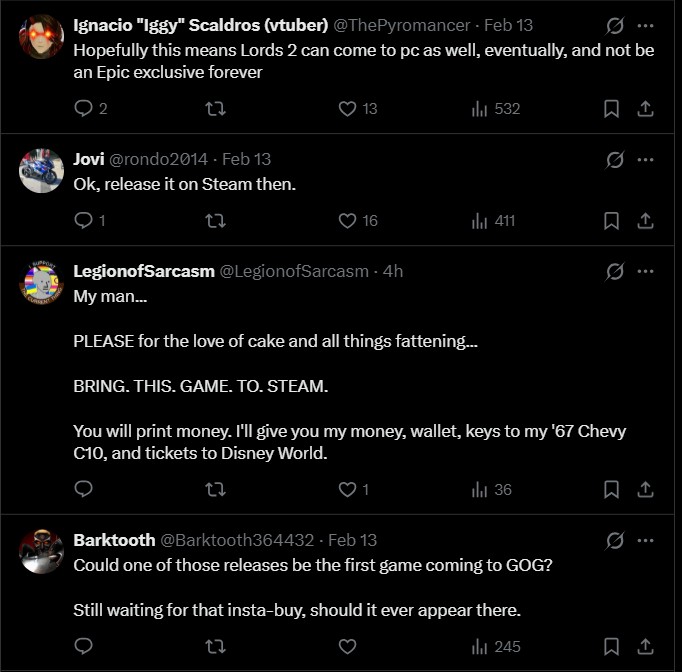Reply to Barktooth's GOG tweet

[x=84, y=646]
